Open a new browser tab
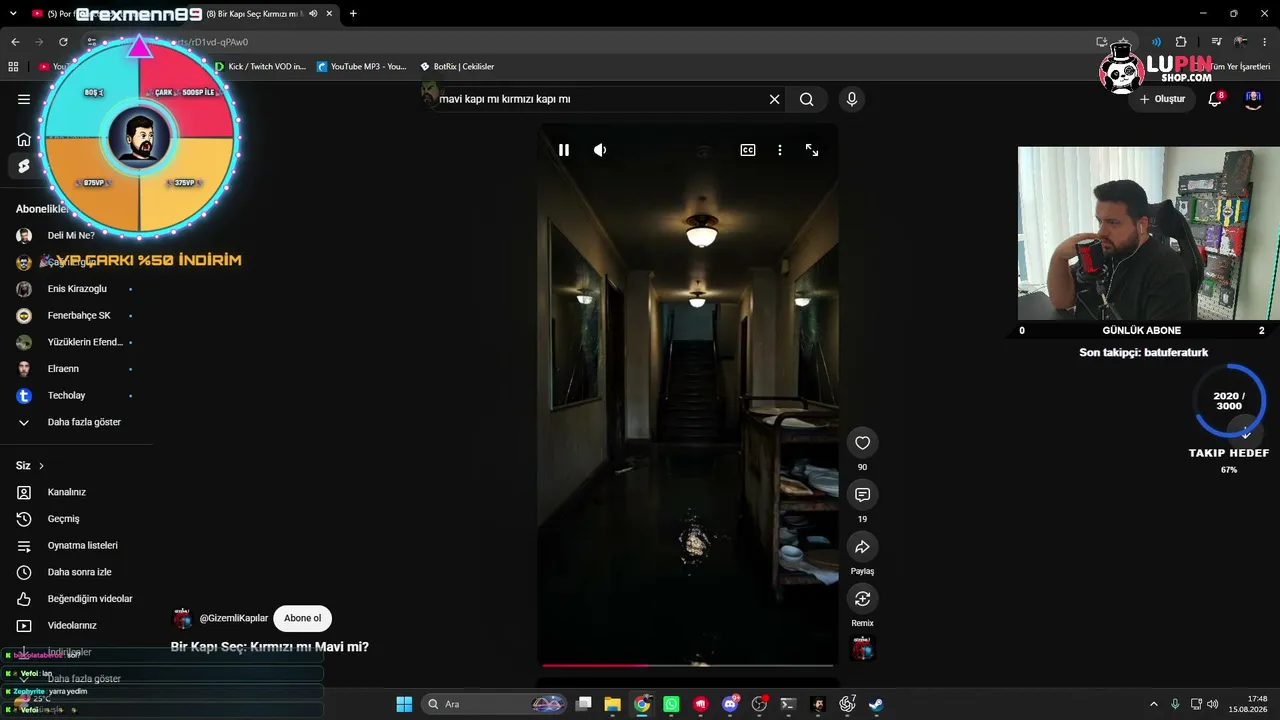The height and width of the screenshot is (720, 1280). [353, 14]
